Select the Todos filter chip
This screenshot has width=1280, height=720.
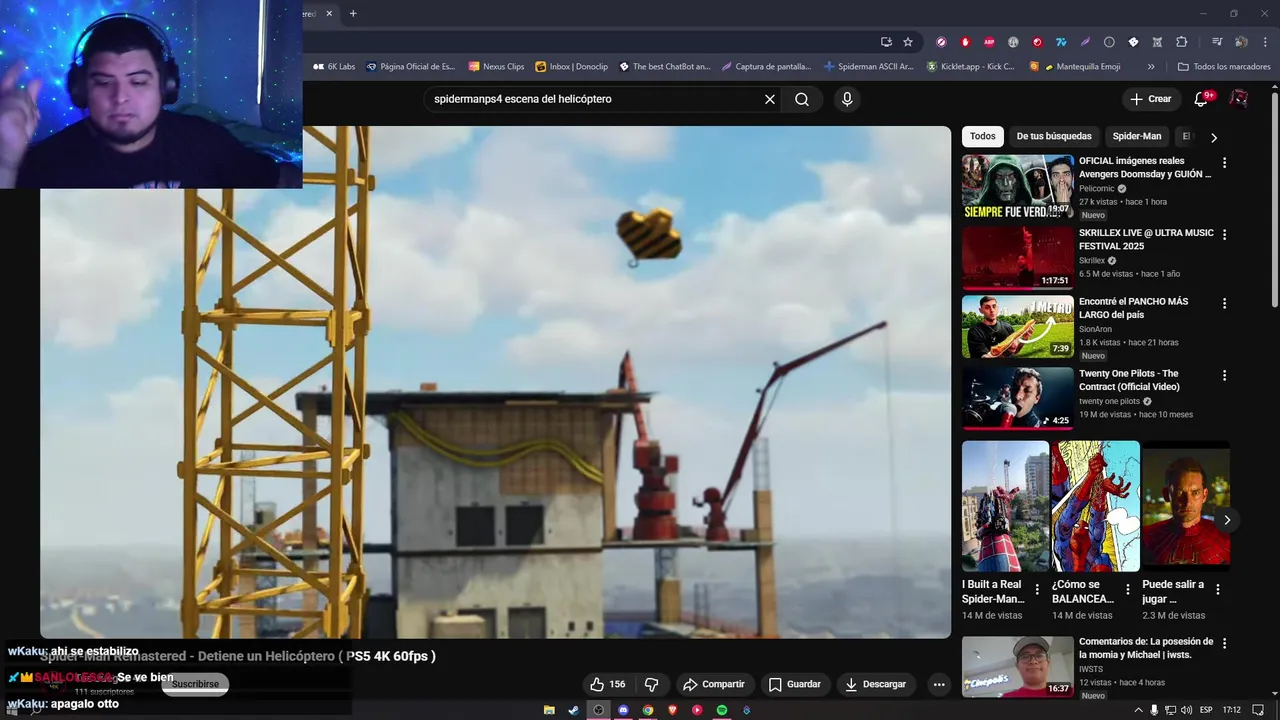point(983,136)
